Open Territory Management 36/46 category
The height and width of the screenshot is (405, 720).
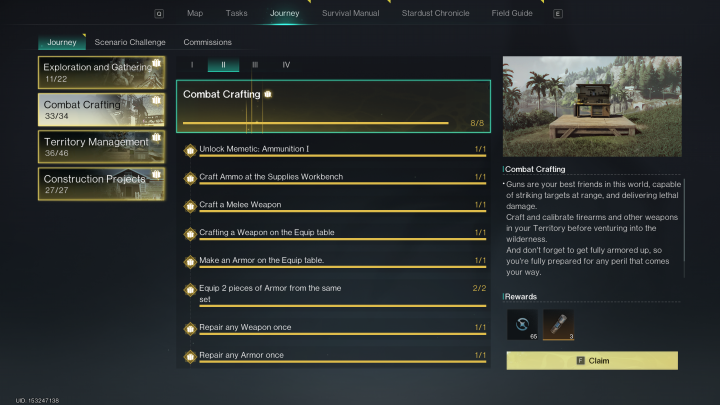tap(101, 147)
